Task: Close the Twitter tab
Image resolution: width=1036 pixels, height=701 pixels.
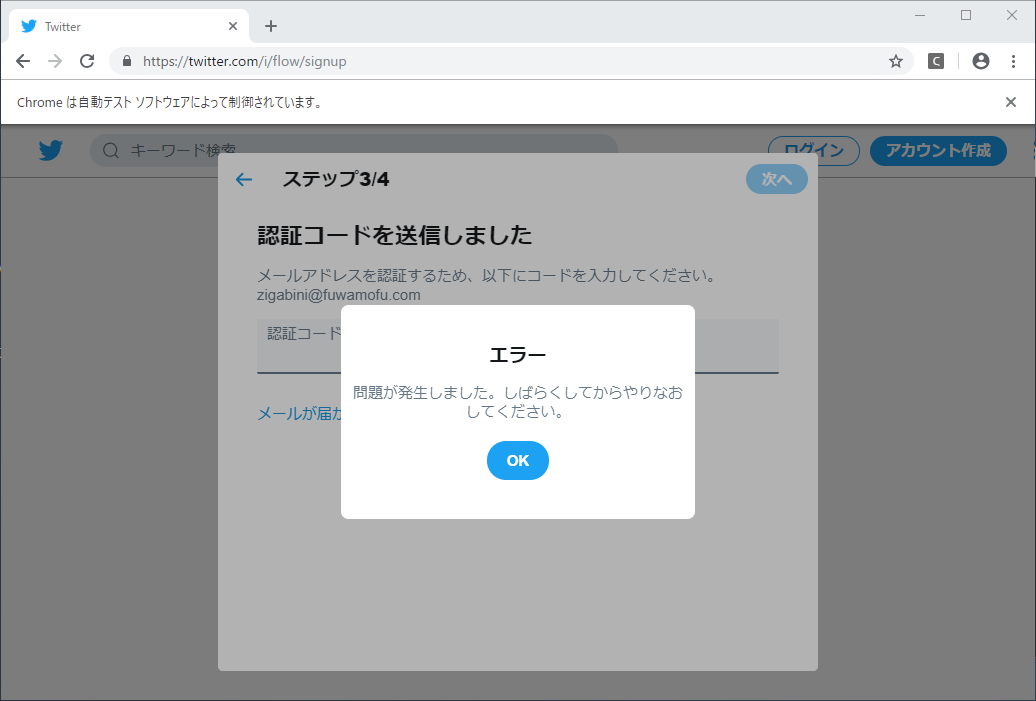Action: click(234, 26)
